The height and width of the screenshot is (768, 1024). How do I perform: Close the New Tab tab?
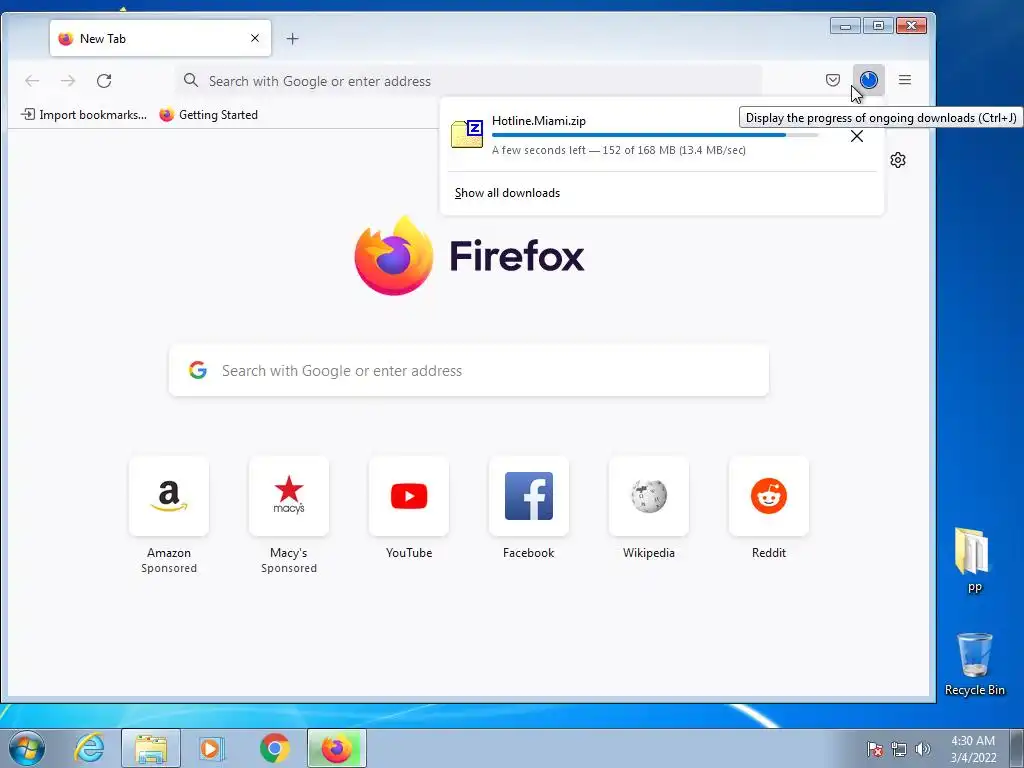[255, 39]
